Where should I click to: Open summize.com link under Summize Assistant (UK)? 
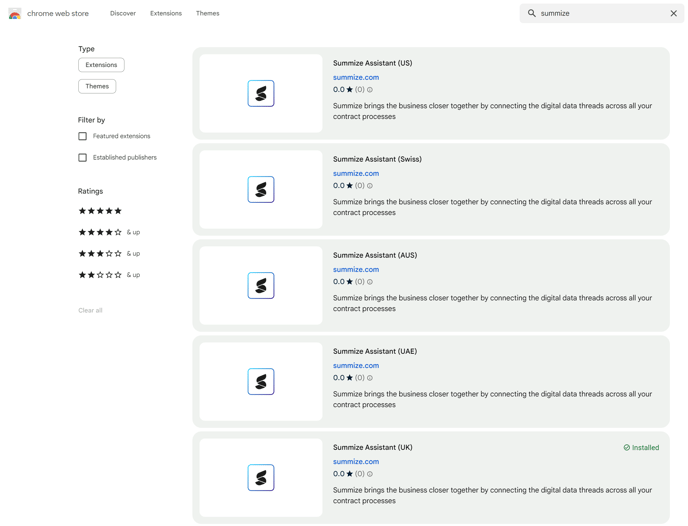356,462
